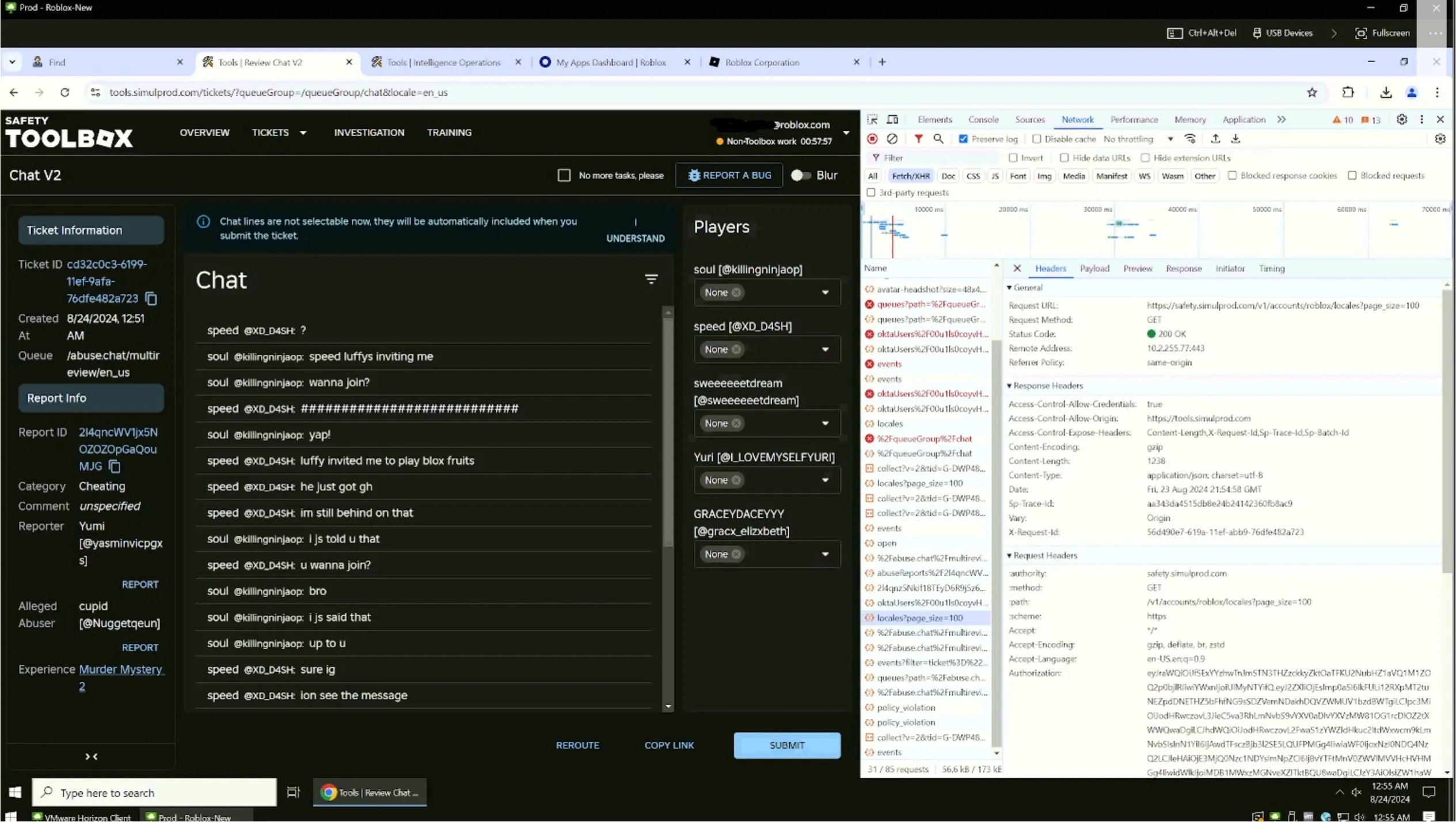Open the Murder Mystery 2 experience link
Screen dimensions: 1456x822
point(121,677)
